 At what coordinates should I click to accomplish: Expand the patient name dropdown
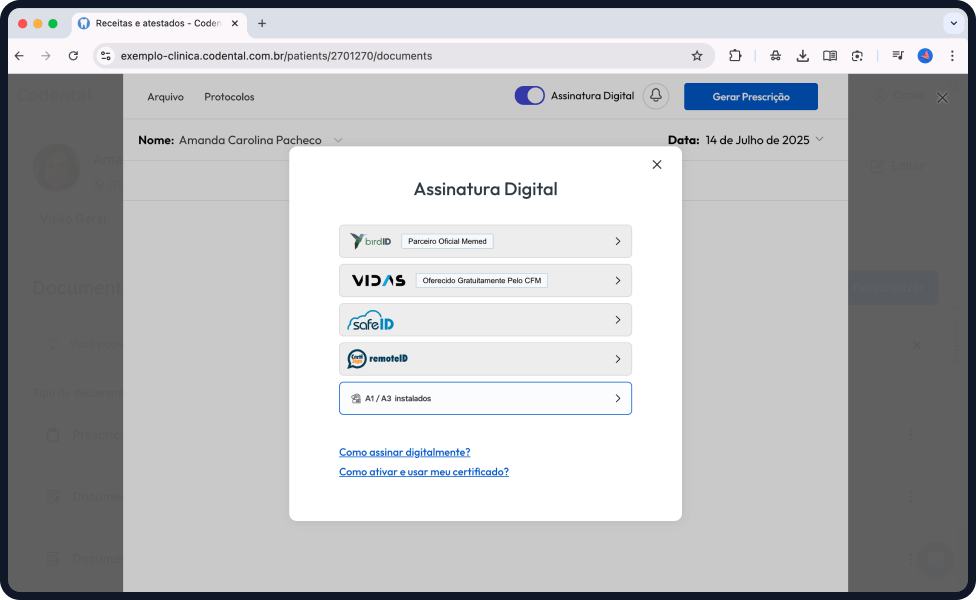338,140
